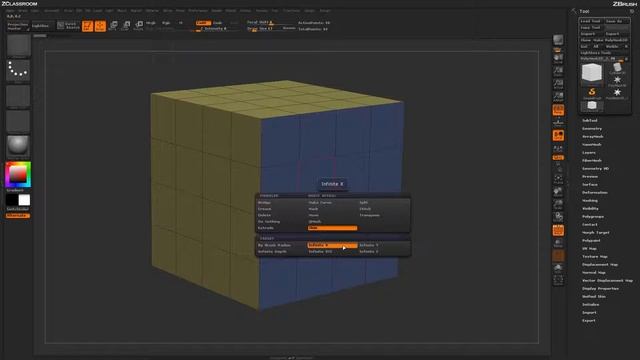The image size is (640, 360).
Task: Launch Projection Master from the top shelf
Action: (18, 26)
